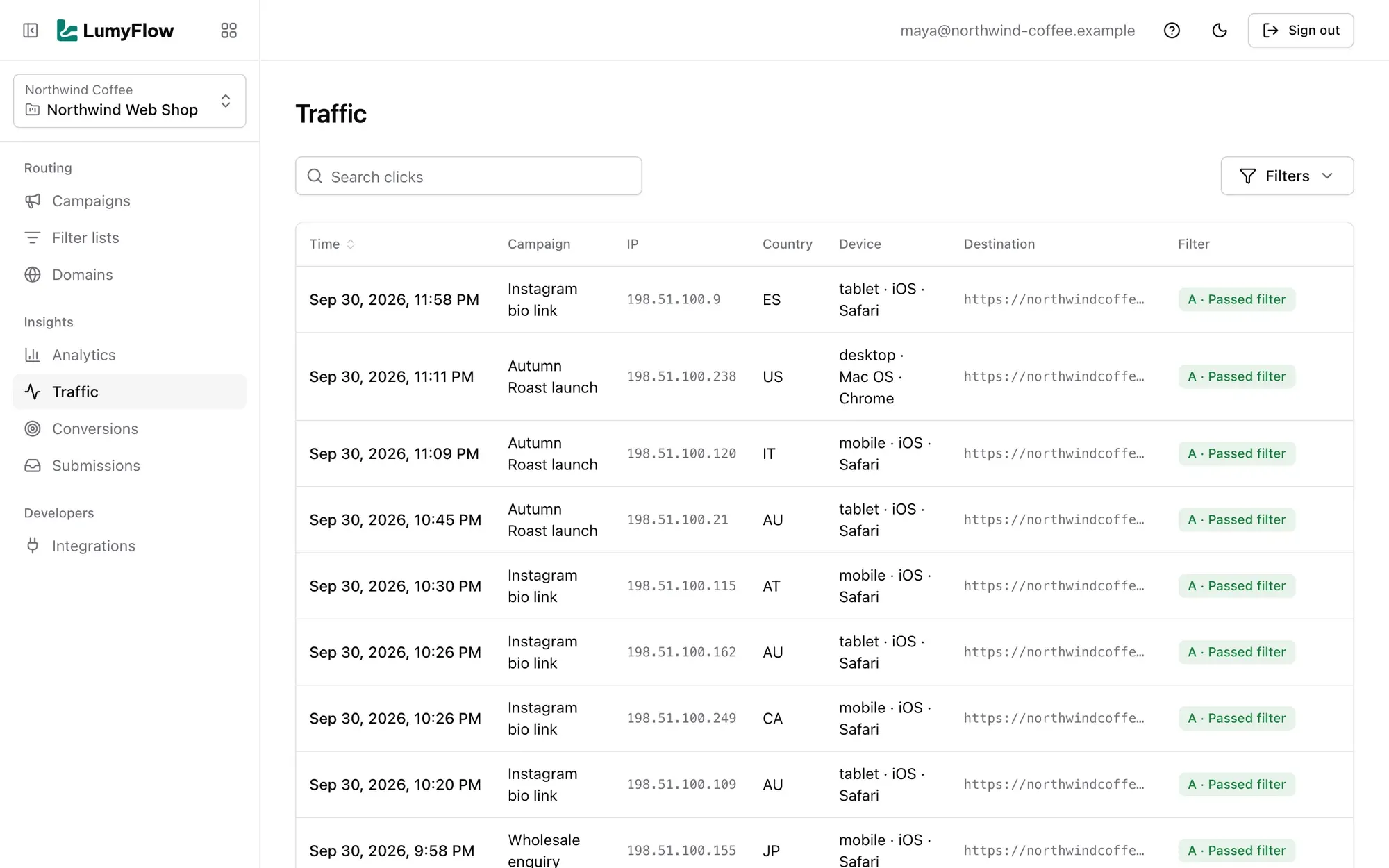Click the Submissions inbox icon
1389x868 pixels.
(33, 465)
